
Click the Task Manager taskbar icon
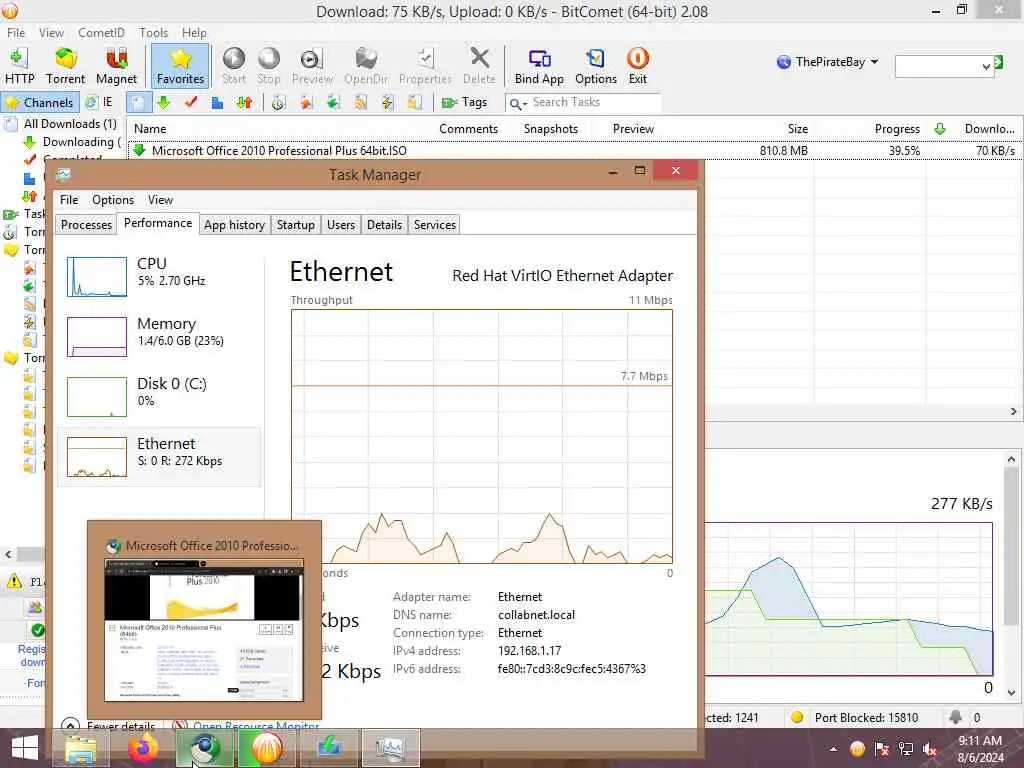[391, 748]
